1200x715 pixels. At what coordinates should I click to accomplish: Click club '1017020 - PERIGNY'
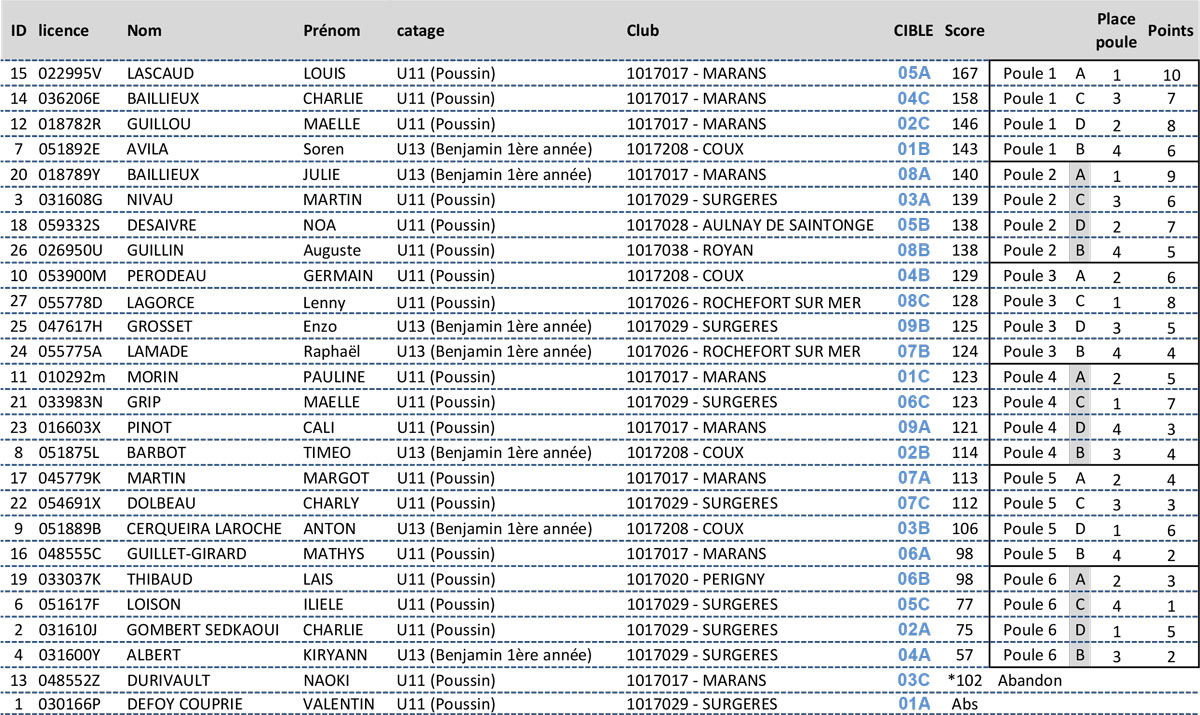[x=695, y=578]
